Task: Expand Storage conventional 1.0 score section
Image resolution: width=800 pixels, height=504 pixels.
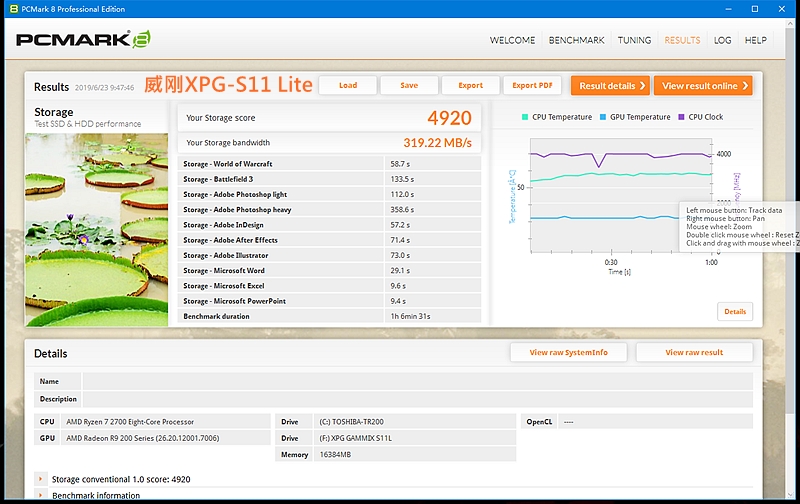Action: (40, 479)
